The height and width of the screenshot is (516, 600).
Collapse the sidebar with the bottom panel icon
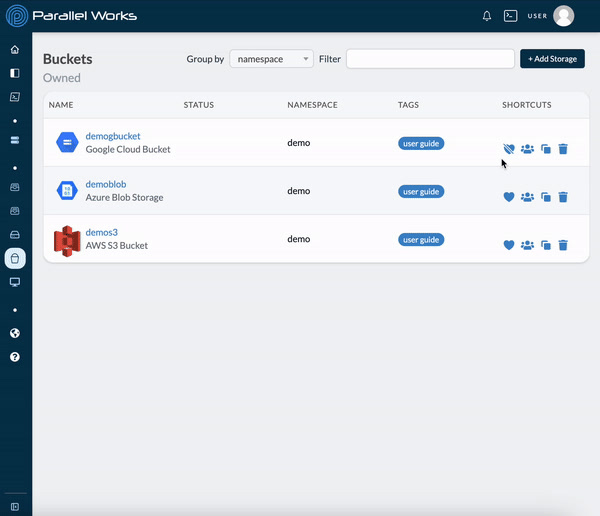tap(15, 507)
